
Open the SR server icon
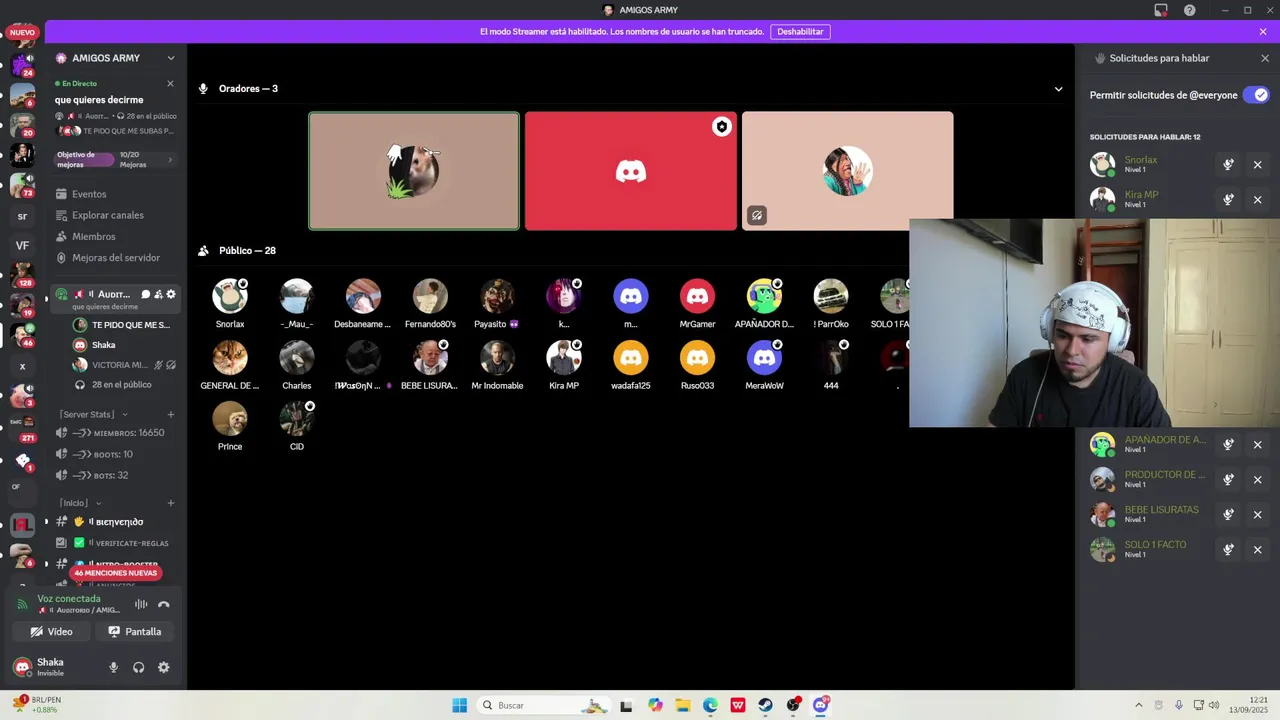click(x=22, y=216)
